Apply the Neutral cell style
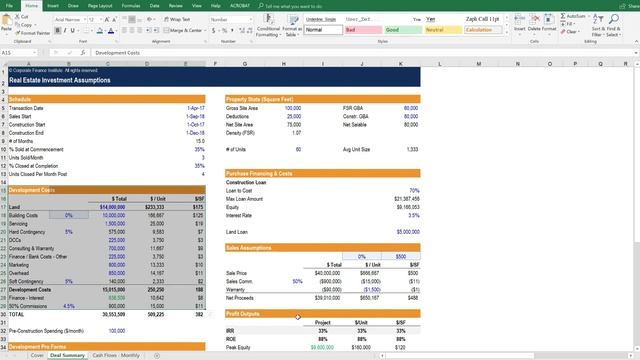Screen dimensions: 640x360 click(443, 30)
